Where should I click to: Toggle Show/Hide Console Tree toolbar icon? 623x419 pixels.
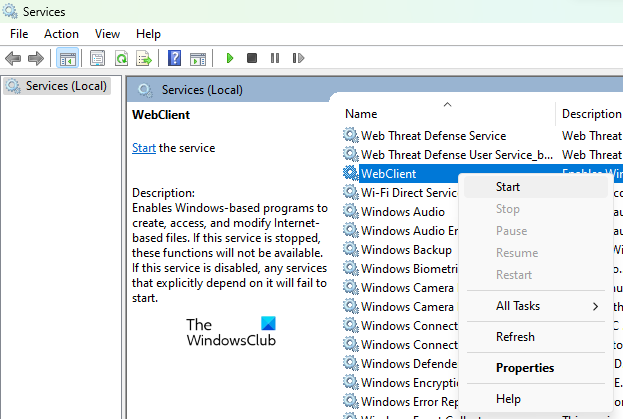coord(67,58)
